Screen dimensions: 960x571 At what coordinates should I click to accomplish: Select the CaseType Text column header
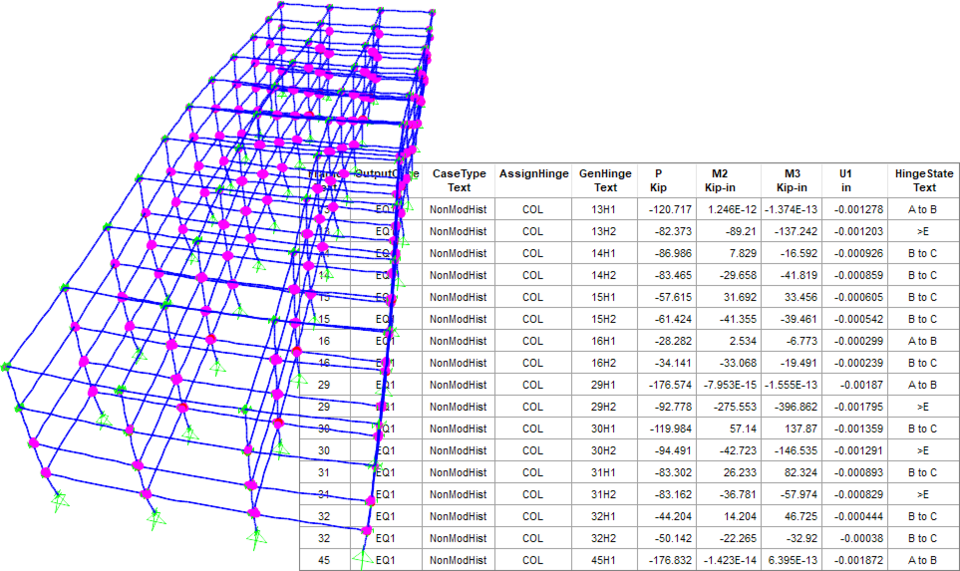[x=458, y=180]
